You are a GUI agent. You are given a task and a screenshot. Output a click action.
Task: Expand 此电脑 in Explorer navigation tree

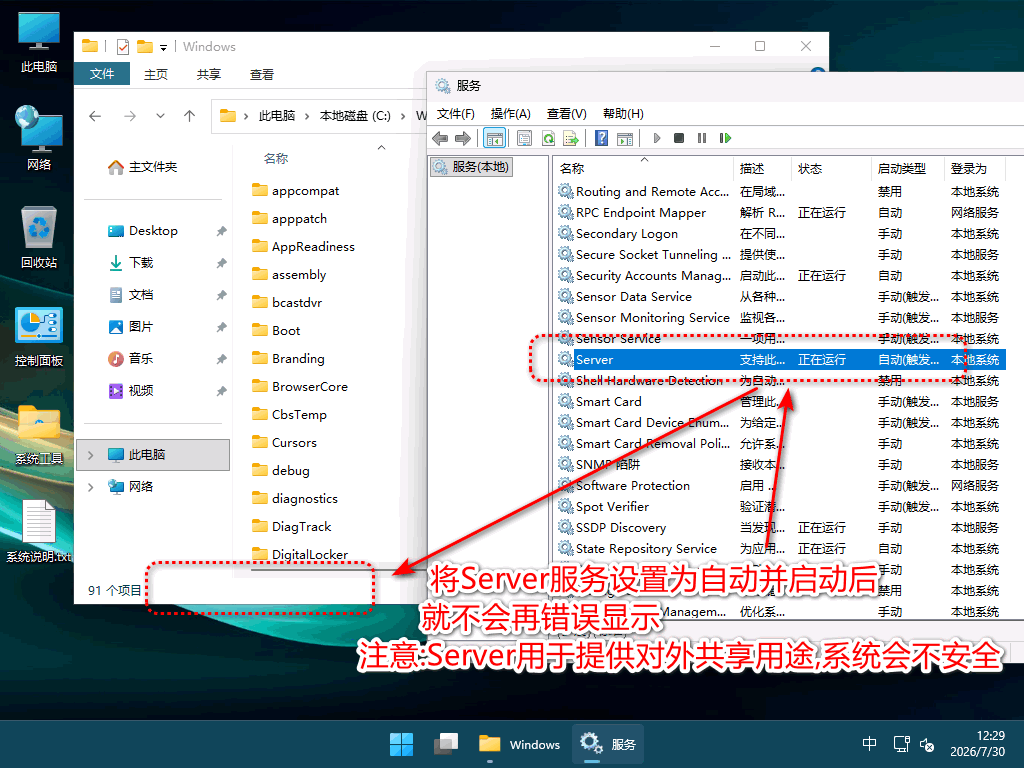pyautogui.click(x=91, y=455)
